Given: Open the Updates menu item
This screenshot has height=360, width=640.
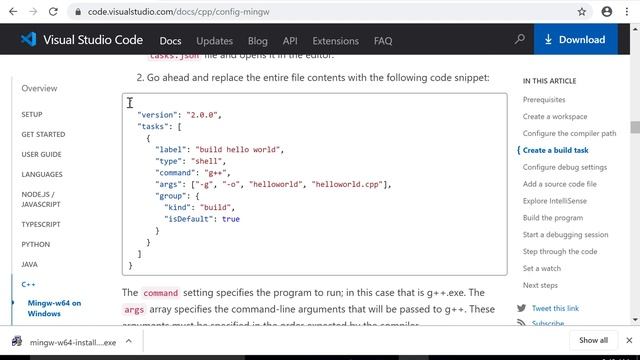Looking at the screenshot, I should pyautogui.click(x=214, y=41).
